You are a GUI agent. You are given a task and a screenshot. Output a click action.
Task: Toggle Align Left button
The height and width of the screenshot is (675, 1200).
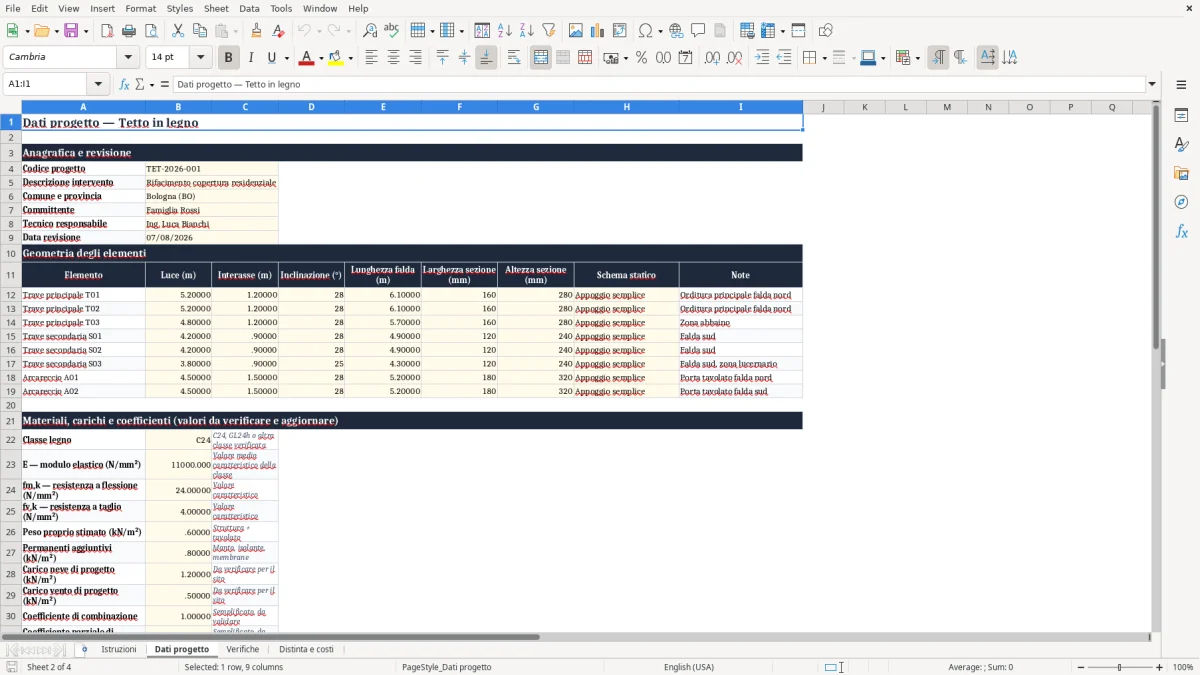coord(371,58)
